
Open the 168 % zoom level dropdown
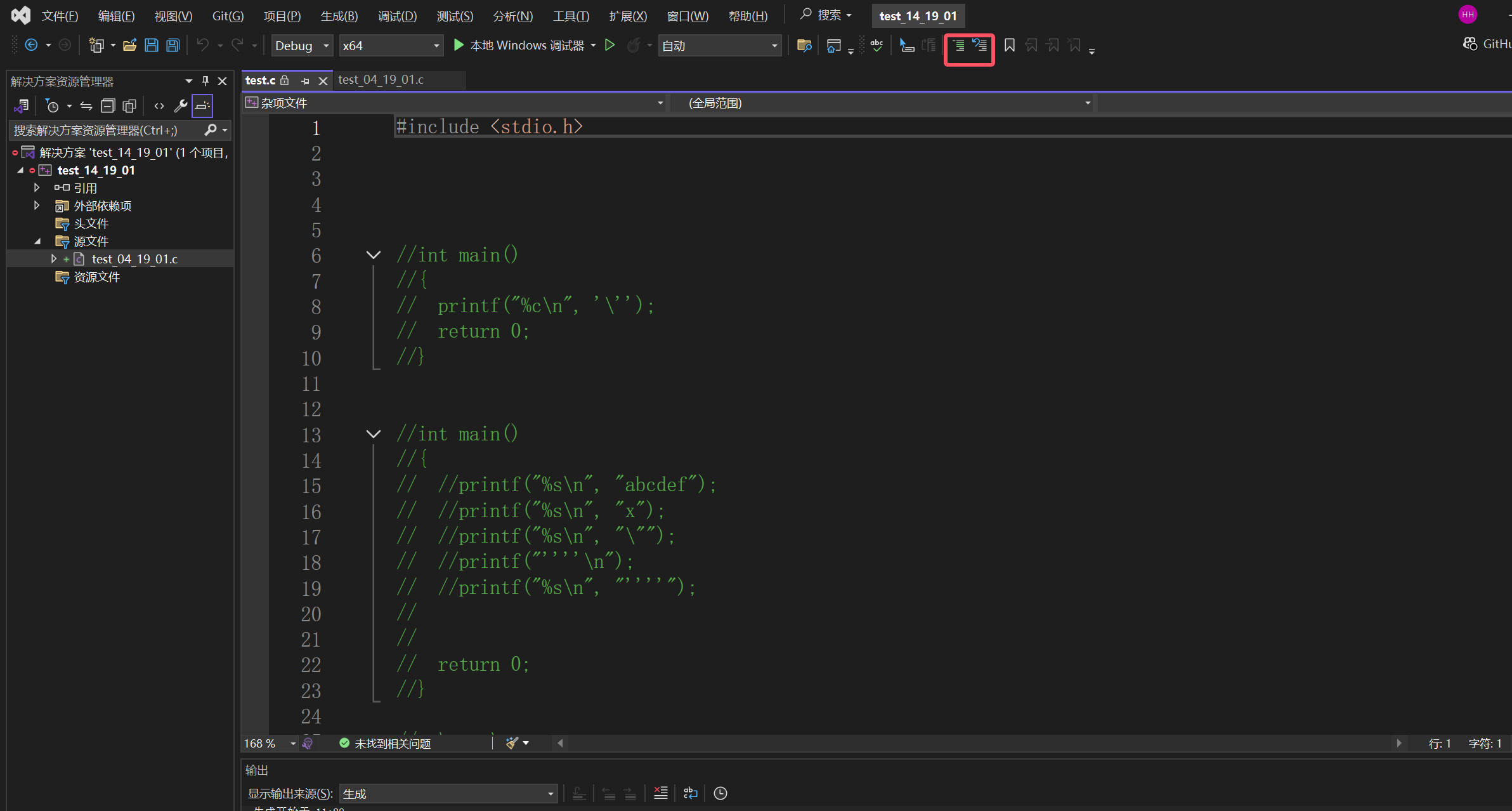270,743
